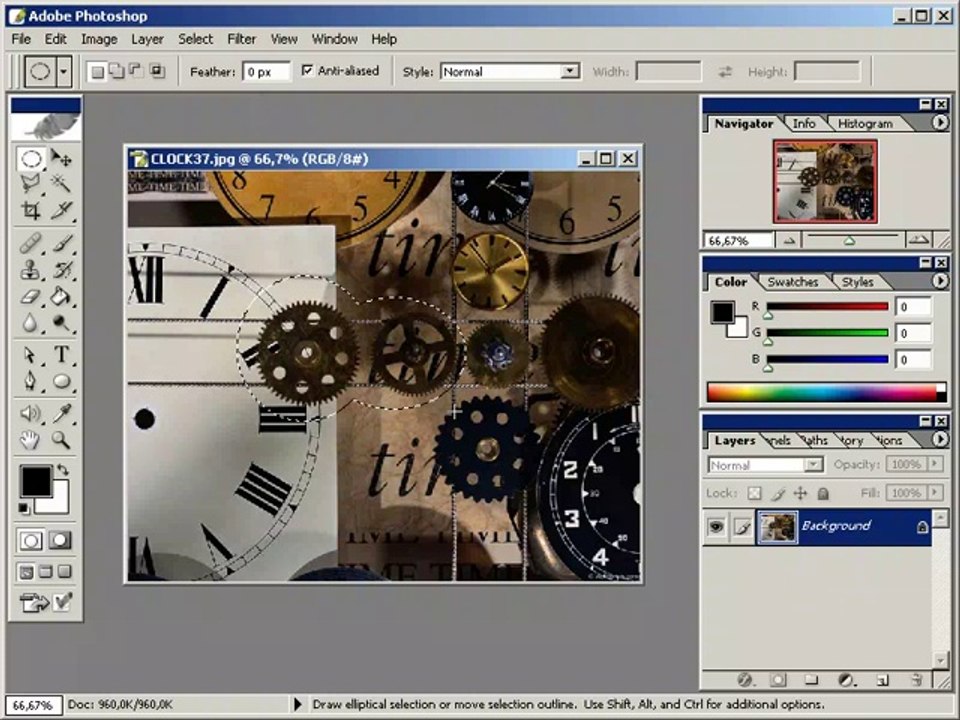Select the Slice tool
This screenshot has width=960, height=720.
pos(61,210)
